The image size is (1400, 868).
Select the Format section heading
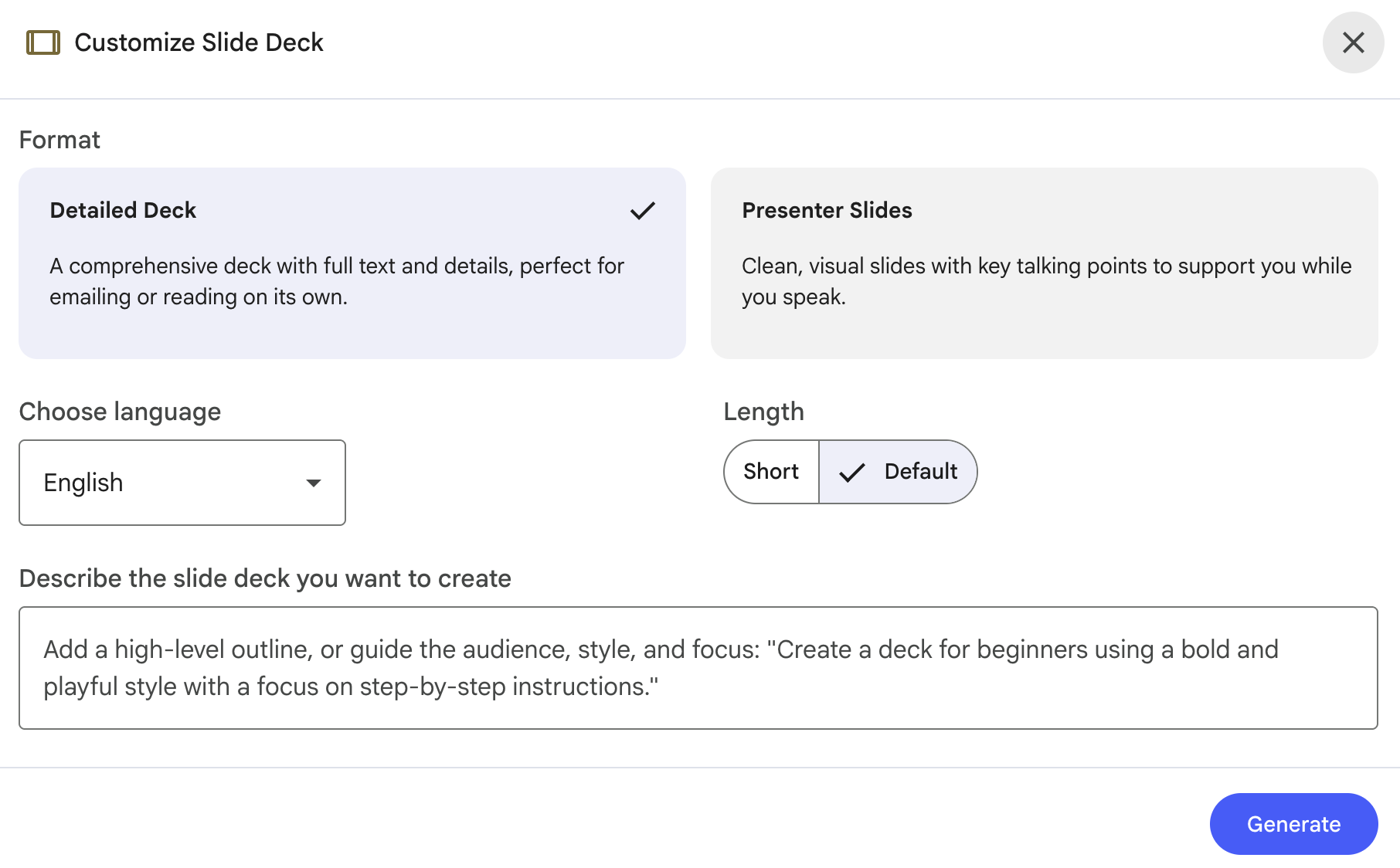point(59,140)
